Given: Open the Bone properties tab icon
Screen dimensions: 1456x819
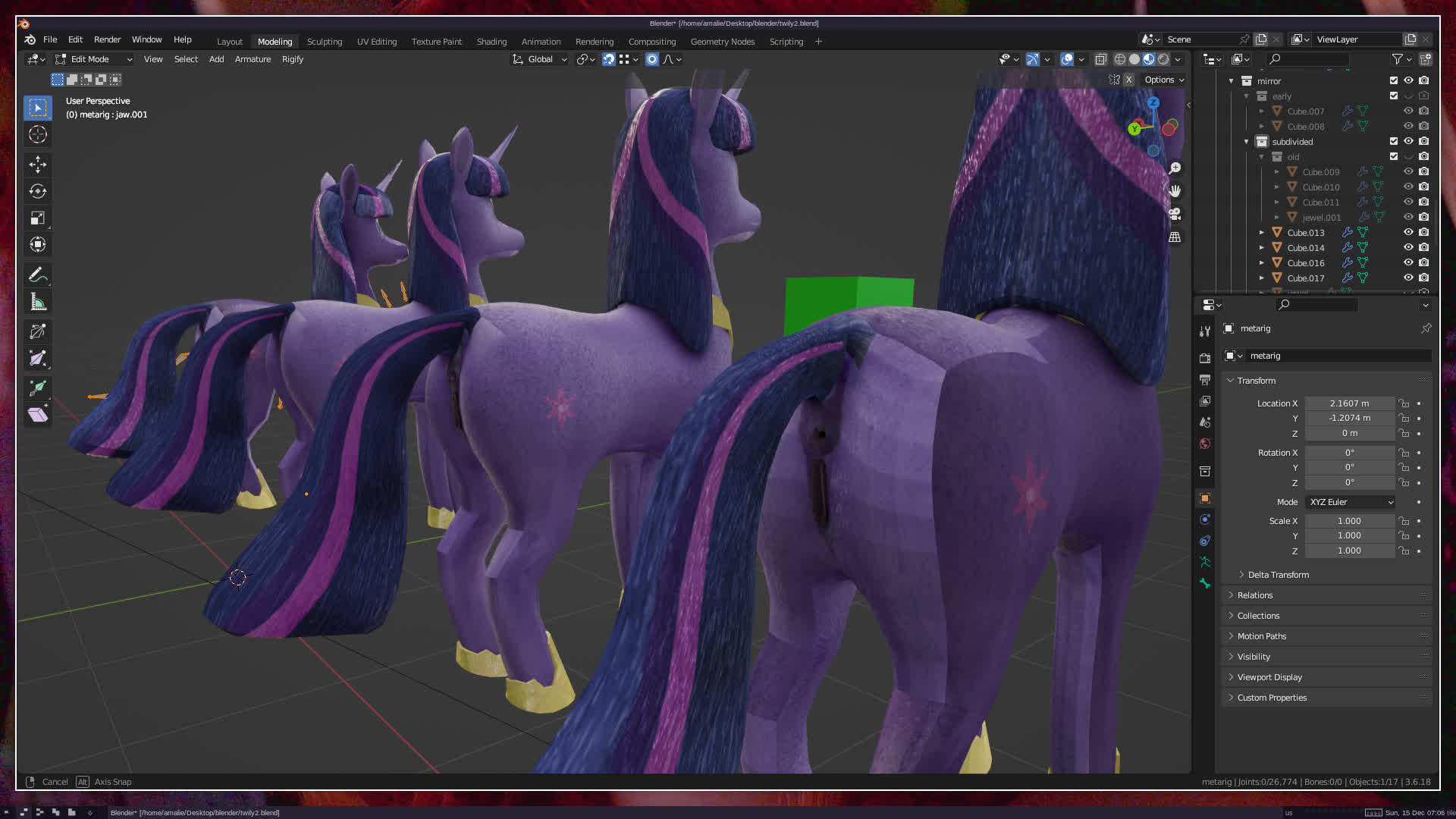Looking at the screenshot, I should pos(1205,583).
